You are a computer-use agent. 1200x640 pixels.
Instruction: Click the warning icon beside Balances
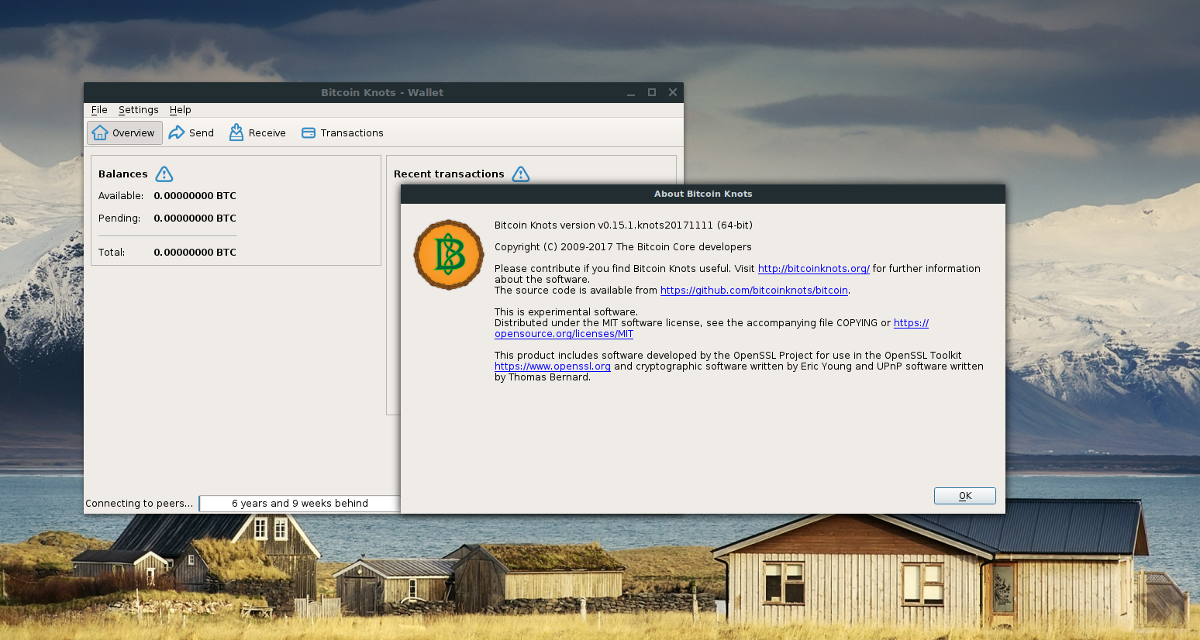164,174
